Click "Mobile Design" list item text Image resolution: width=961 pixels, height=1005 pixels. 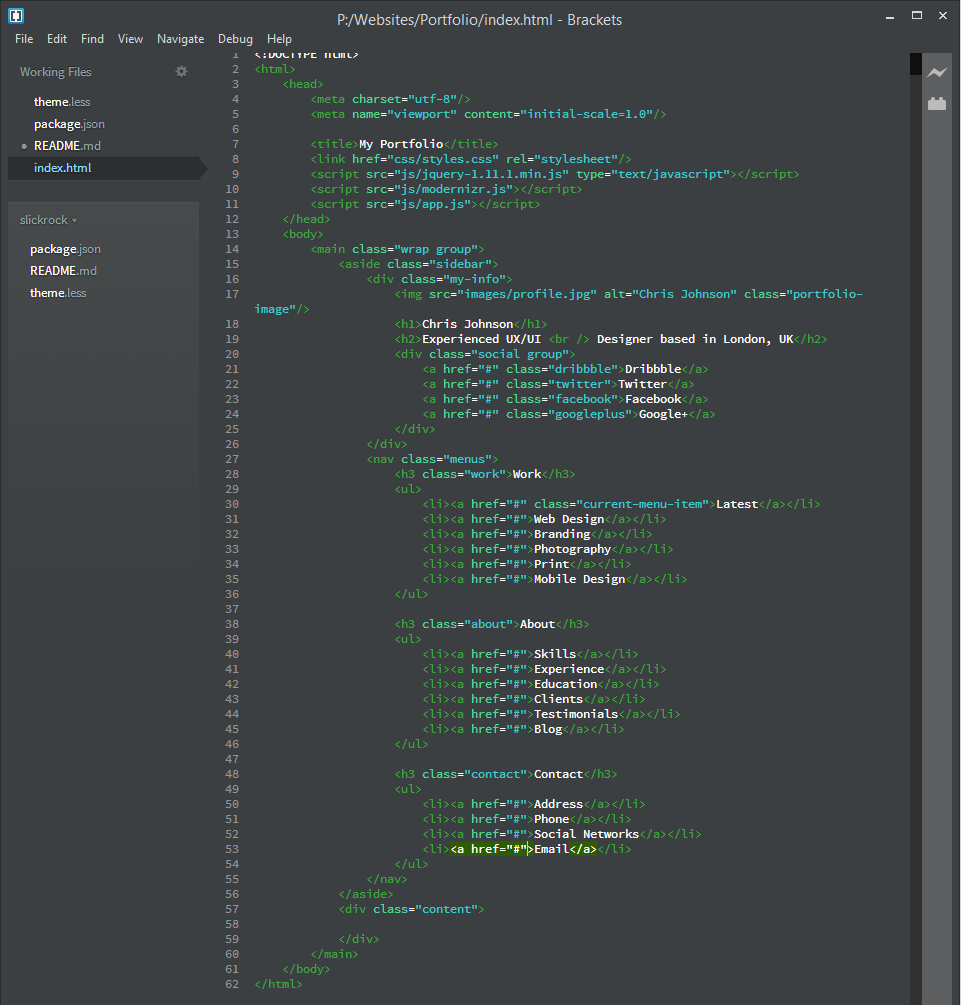click(580, 579)
